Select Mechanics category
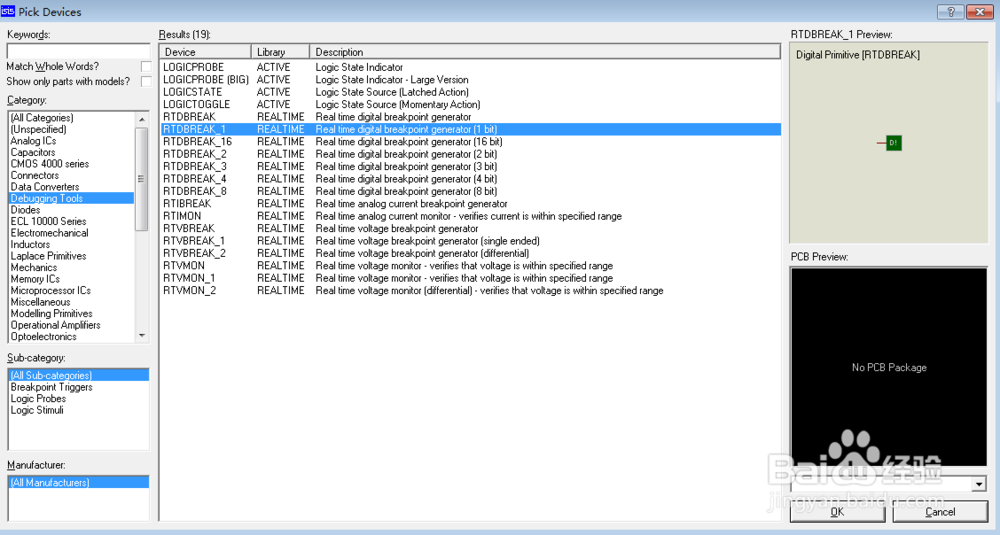Image resolution: width=1000 pixels, height=535 pixels. (x=71, y=267)
